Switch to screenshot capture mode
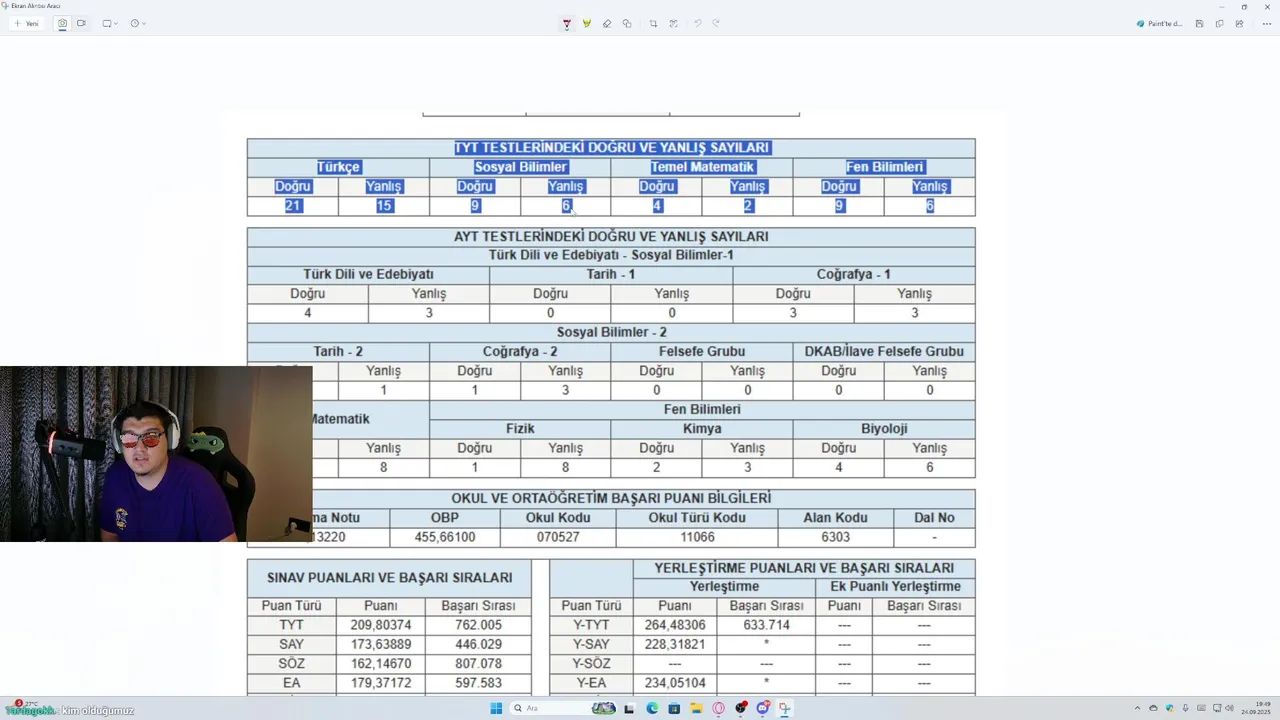The width and height of the screenshot is (1280, 720). 63,23
